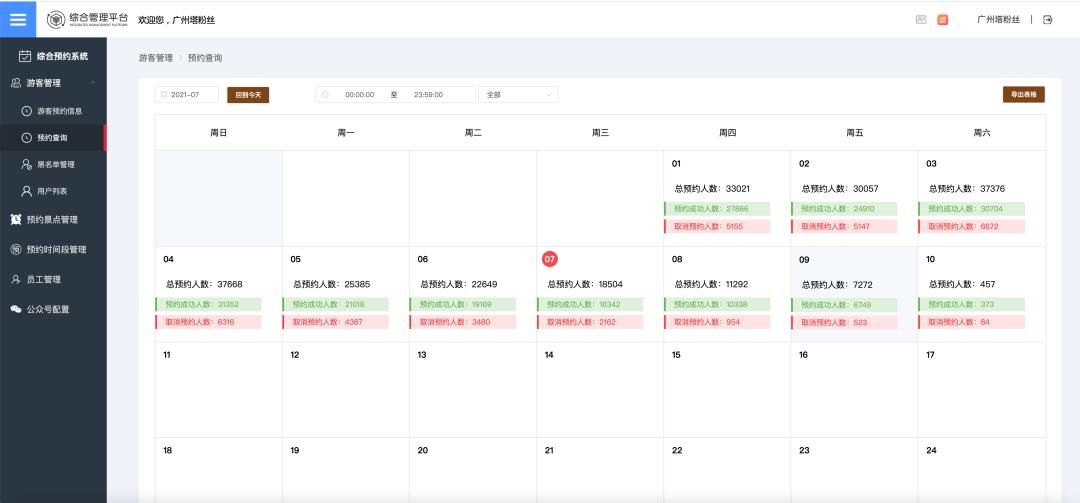The width and height of the screenshot is (1080, 503).
Task: Click the 用户列表 person icon
Action: [x=27, y=191]
